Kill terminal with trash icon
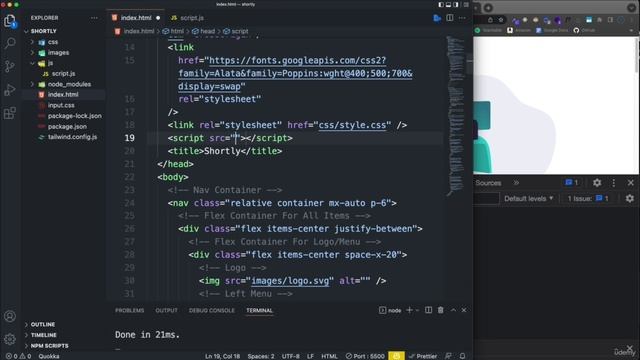The width and height of the screenshot is (640, 360). click(440, 310)
